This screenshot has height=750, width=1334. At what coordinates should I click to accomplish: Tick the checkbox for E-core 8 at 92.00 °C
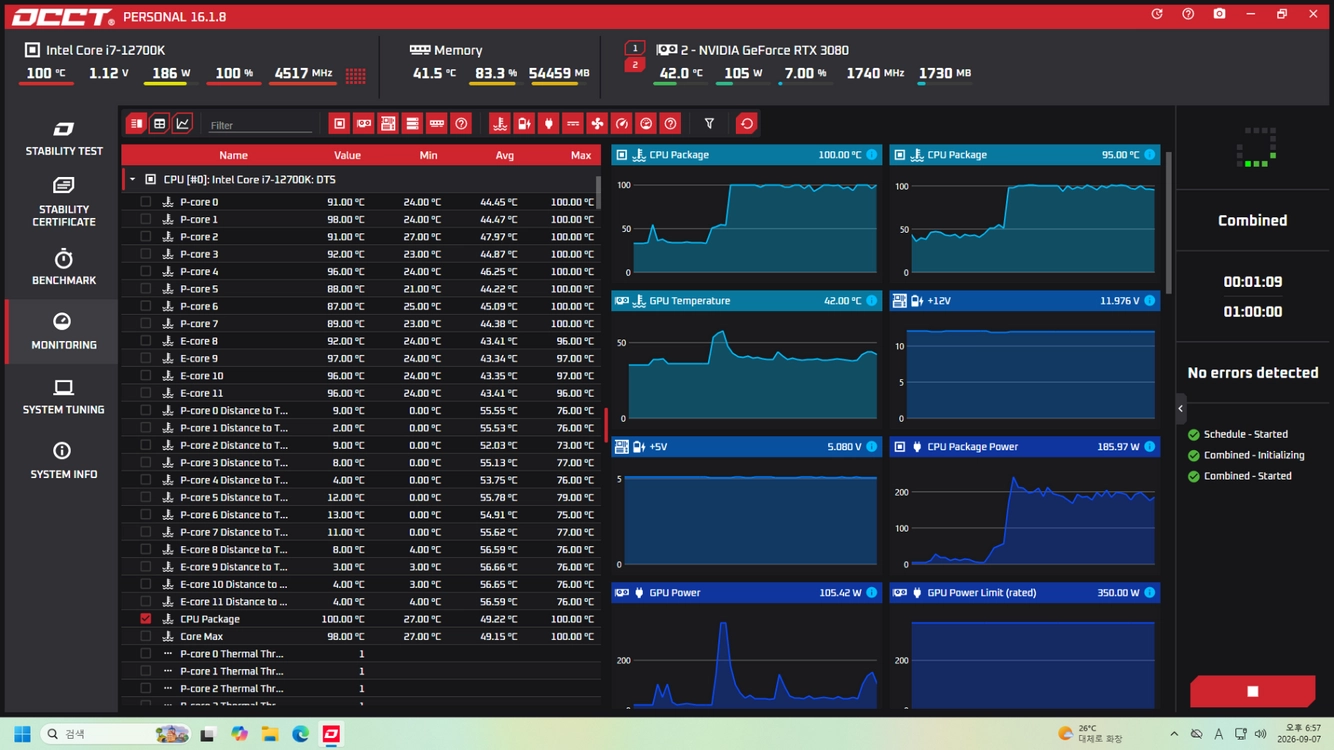[146, 341]
